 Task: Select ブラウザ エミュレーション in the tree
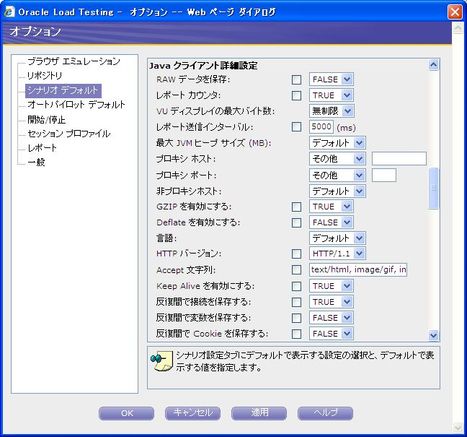pyautogui.click(x=73, y=61)
